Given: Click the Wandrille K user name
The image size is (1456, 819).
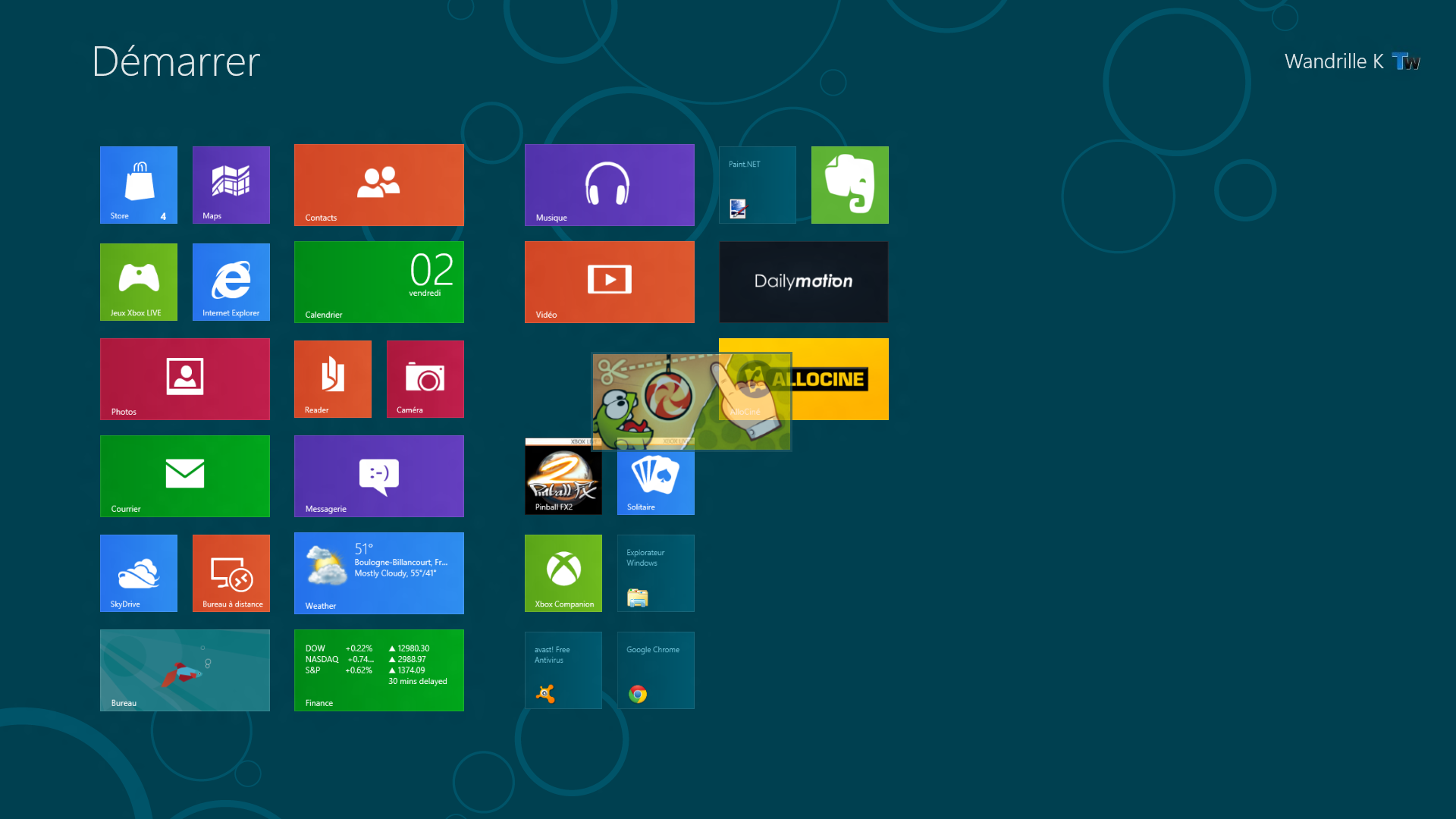Looking at the screenshot, I should coord(1334,61).
